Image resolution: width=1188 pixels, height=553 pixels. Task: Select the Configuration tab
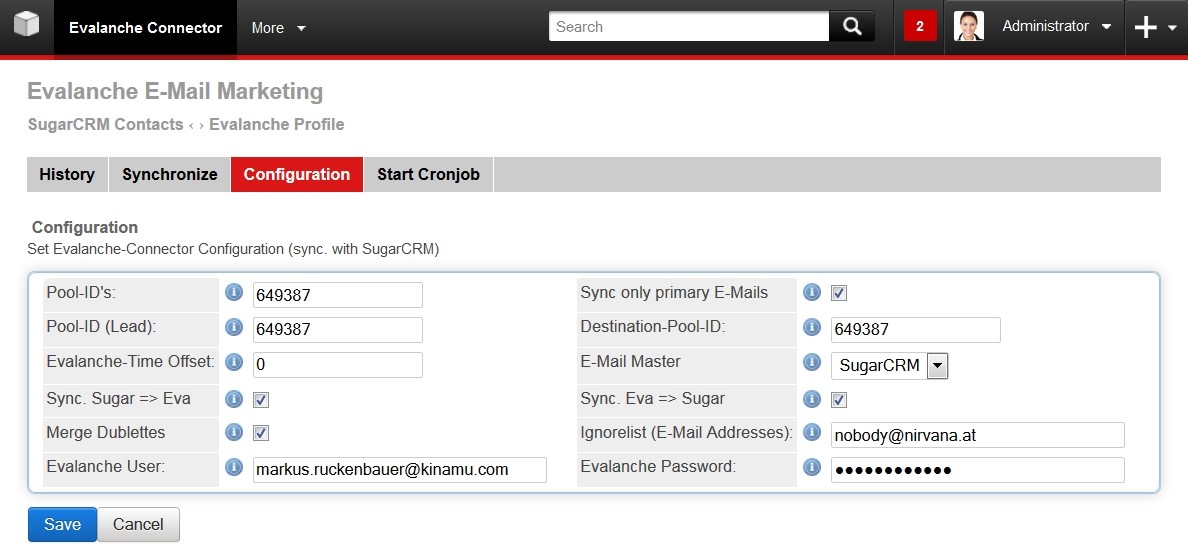coord(297,174)
